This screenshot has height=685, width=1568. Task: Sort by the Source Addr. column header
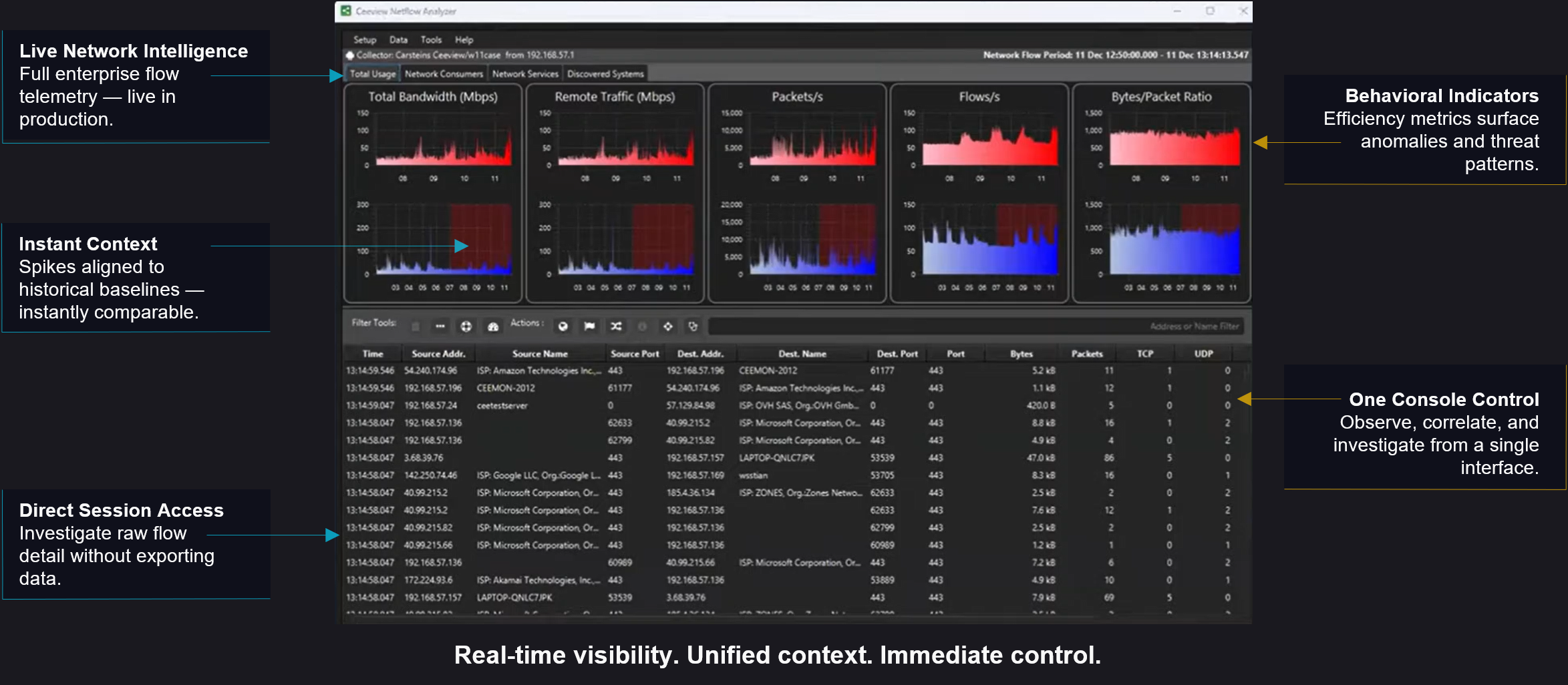438,354
